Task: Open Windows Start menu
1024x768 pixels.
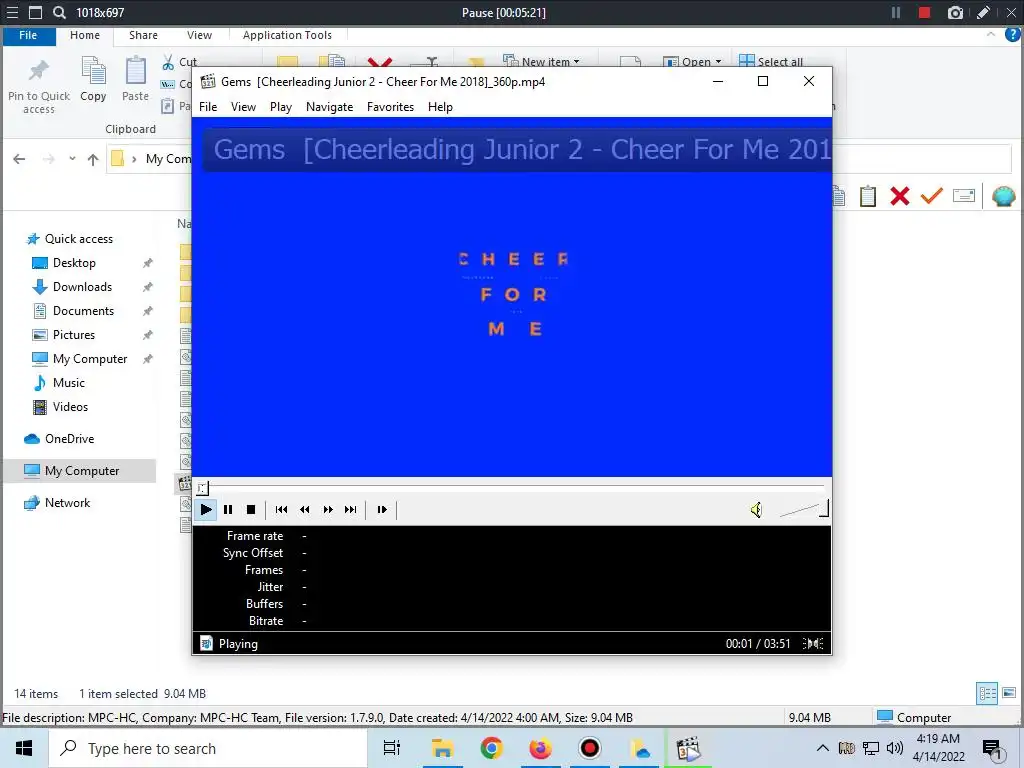Action: pos(24,748)
